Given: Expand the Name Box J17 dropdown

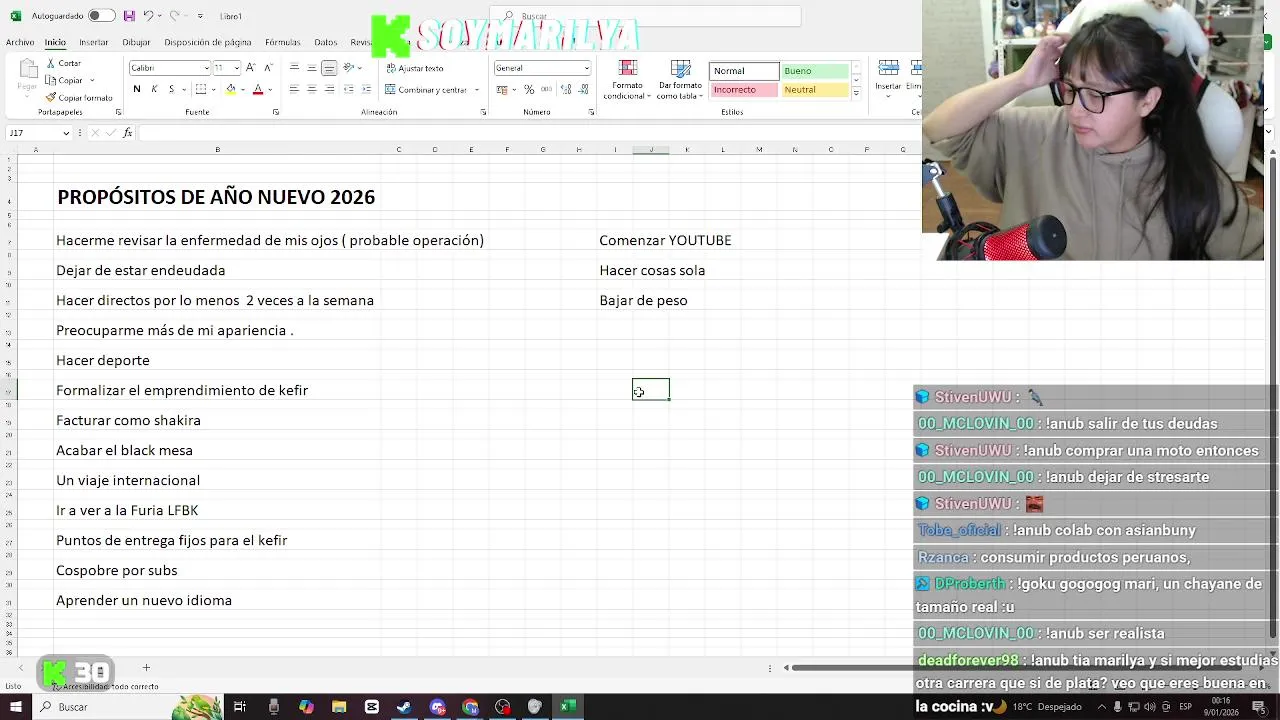Looking at the screenshot, I should pyautogui.click(x=66, y=133).
